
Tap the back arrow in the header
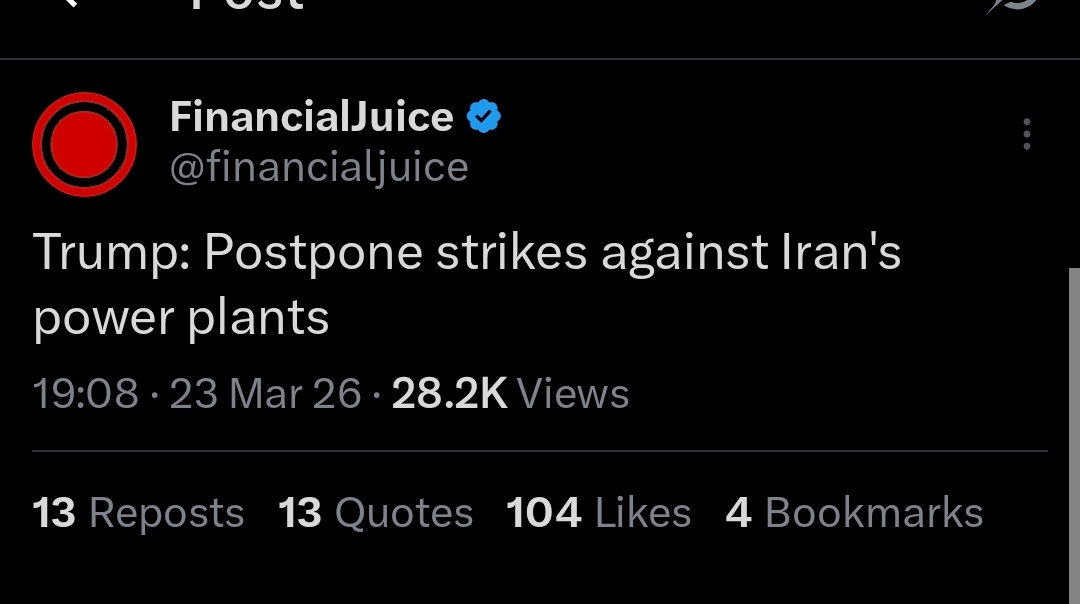click(68, 5)
